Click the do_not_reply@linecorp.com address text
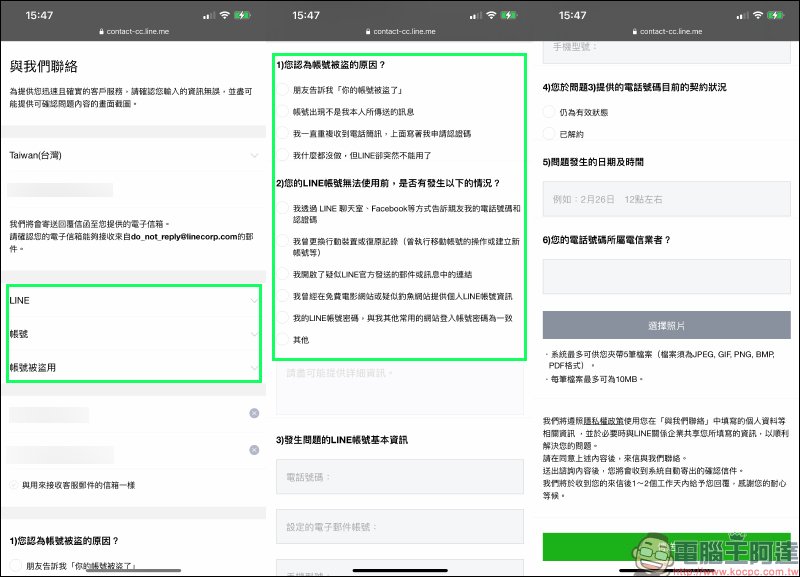The width and height of the screenshot is (800, 577). 184,237
